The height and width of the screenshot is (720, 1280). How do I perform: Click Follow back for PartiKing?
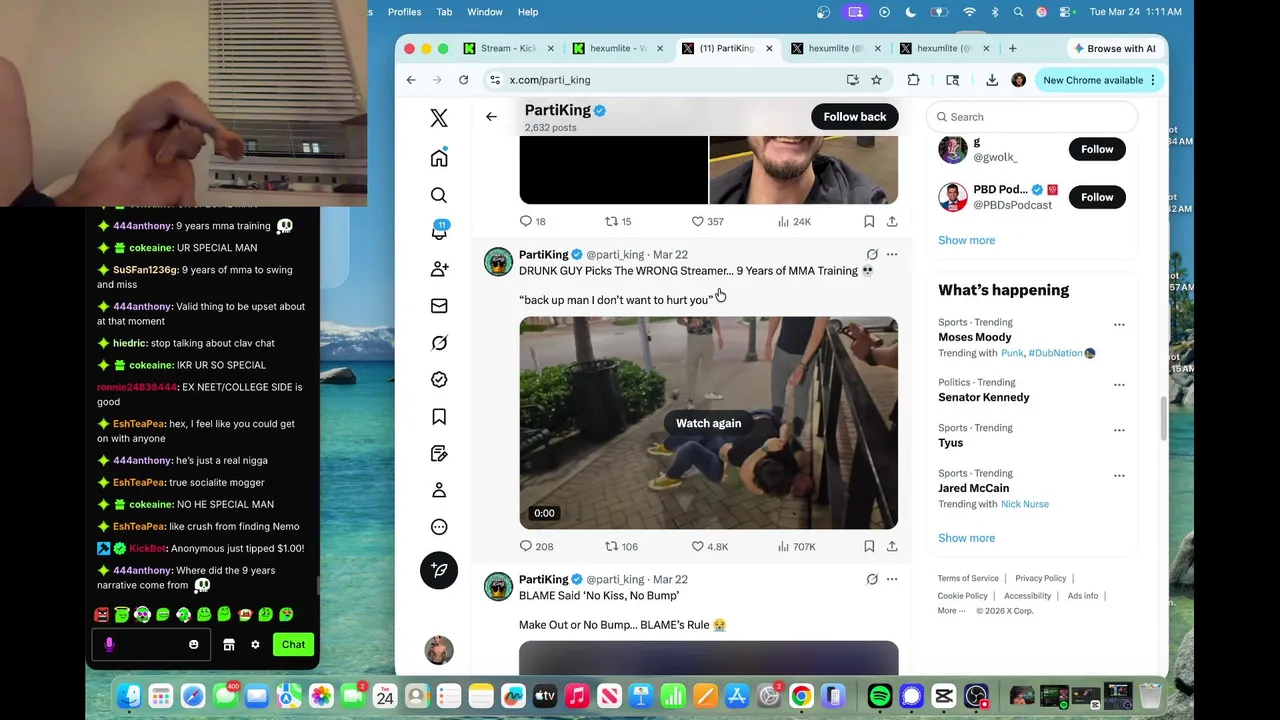[855, 117]
